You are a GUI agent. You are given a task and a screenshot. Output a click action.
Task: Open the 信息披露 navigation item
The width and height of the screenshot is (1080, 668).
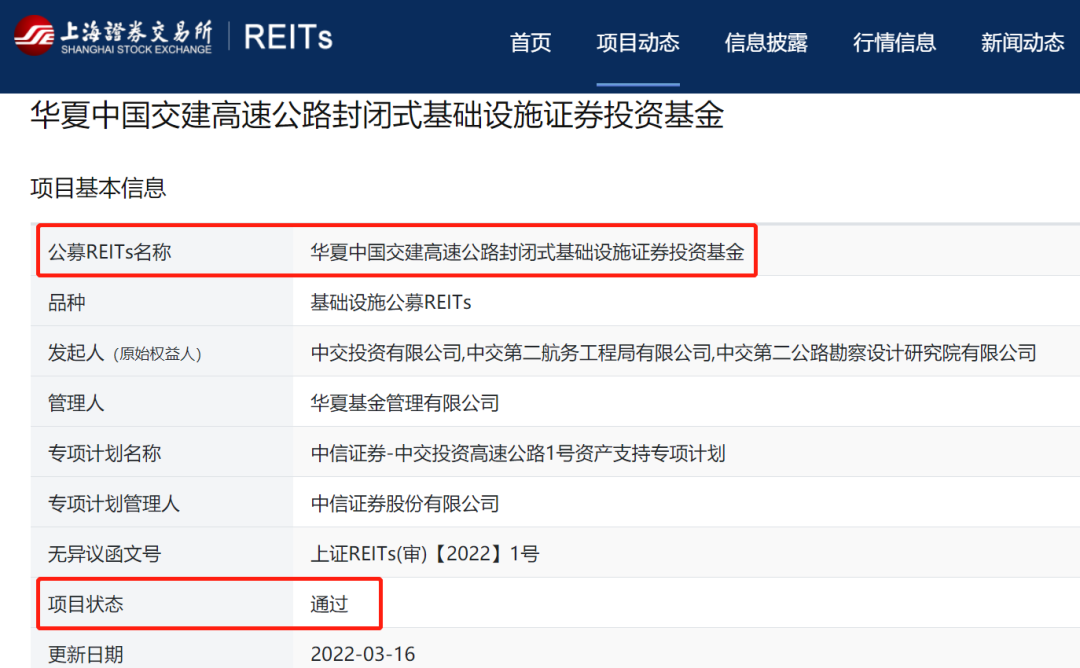click(766, 43)
